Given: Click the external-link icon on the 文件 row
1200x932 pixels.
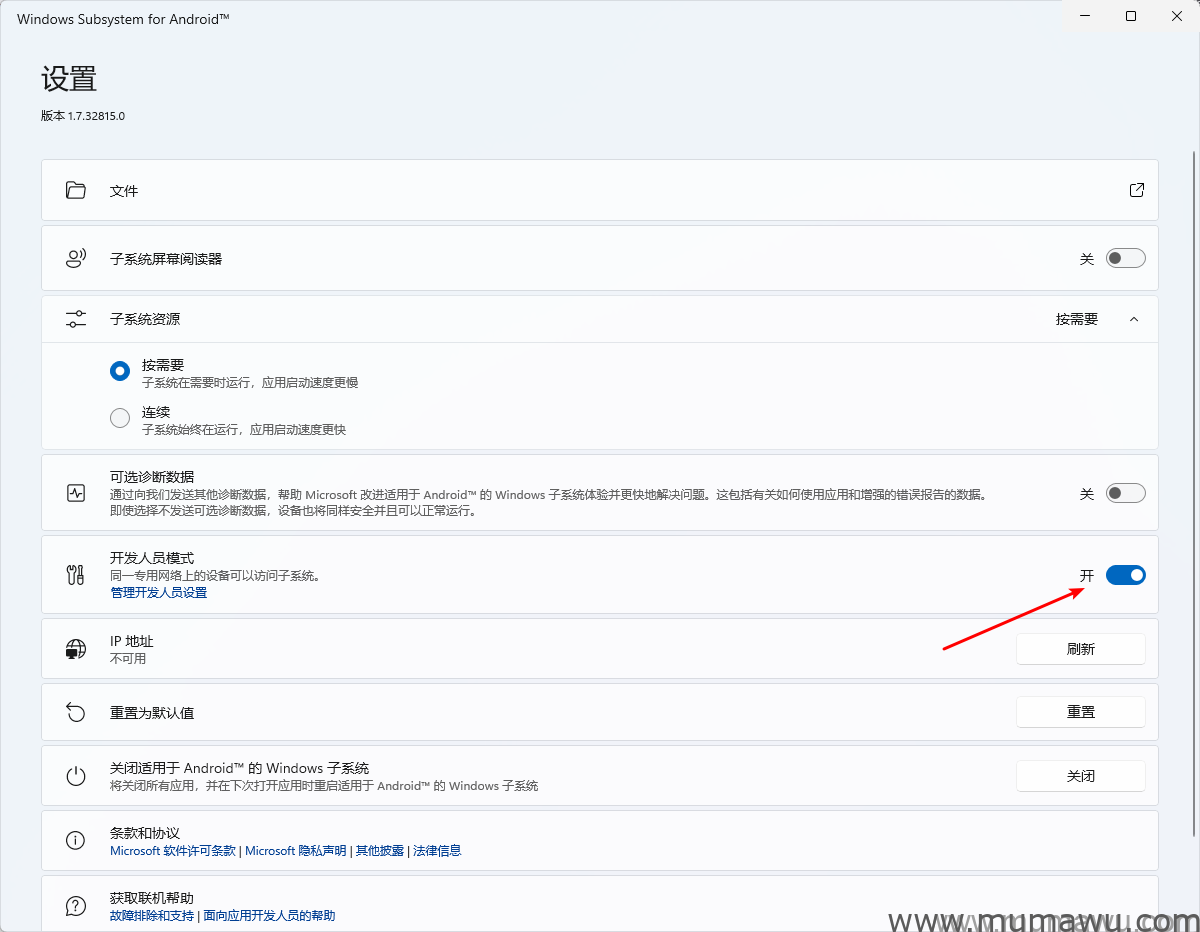Looking at the screenshot, I should pos(1136,189).
